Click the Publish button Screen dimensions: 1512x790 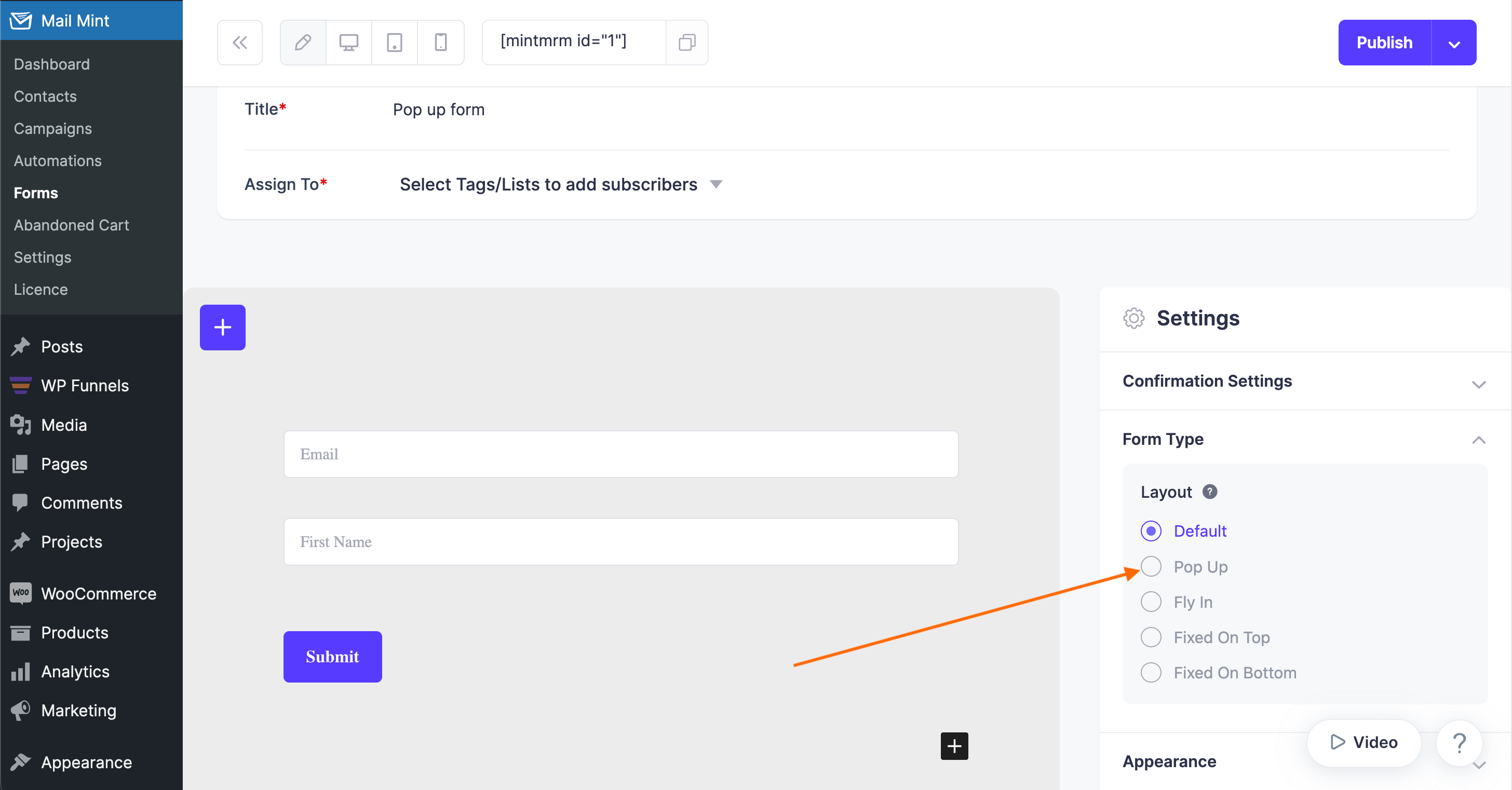[1384, 42]
